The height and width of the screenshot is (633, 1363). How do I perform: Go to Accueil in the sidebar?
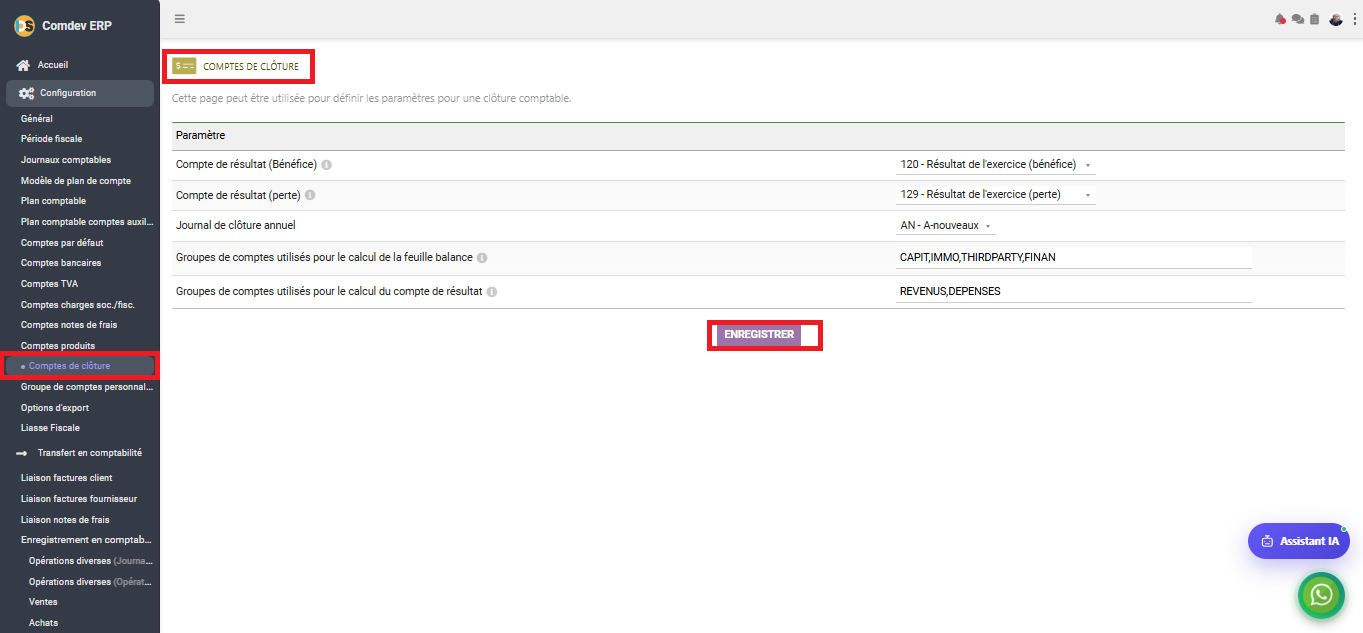pos(53,65)
